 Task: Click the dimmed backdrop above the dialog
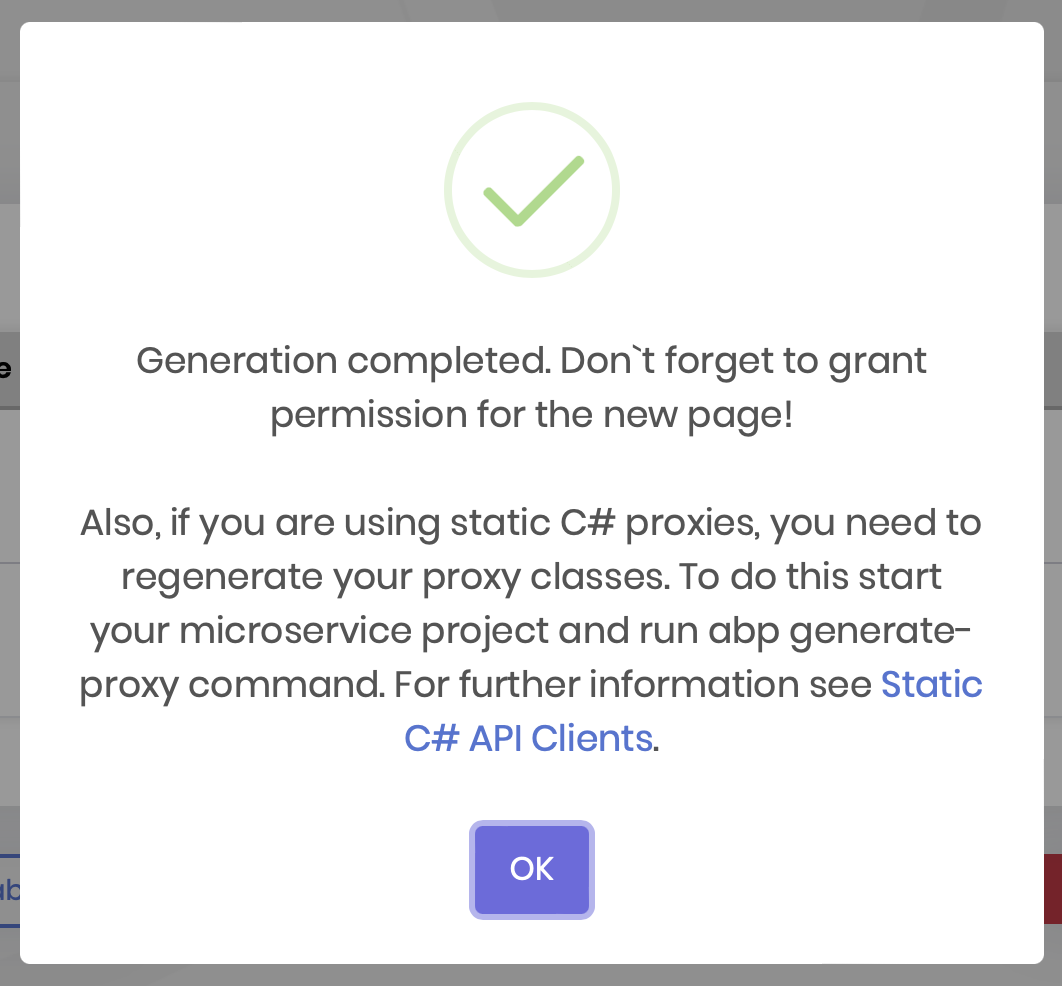pos(531,10)
